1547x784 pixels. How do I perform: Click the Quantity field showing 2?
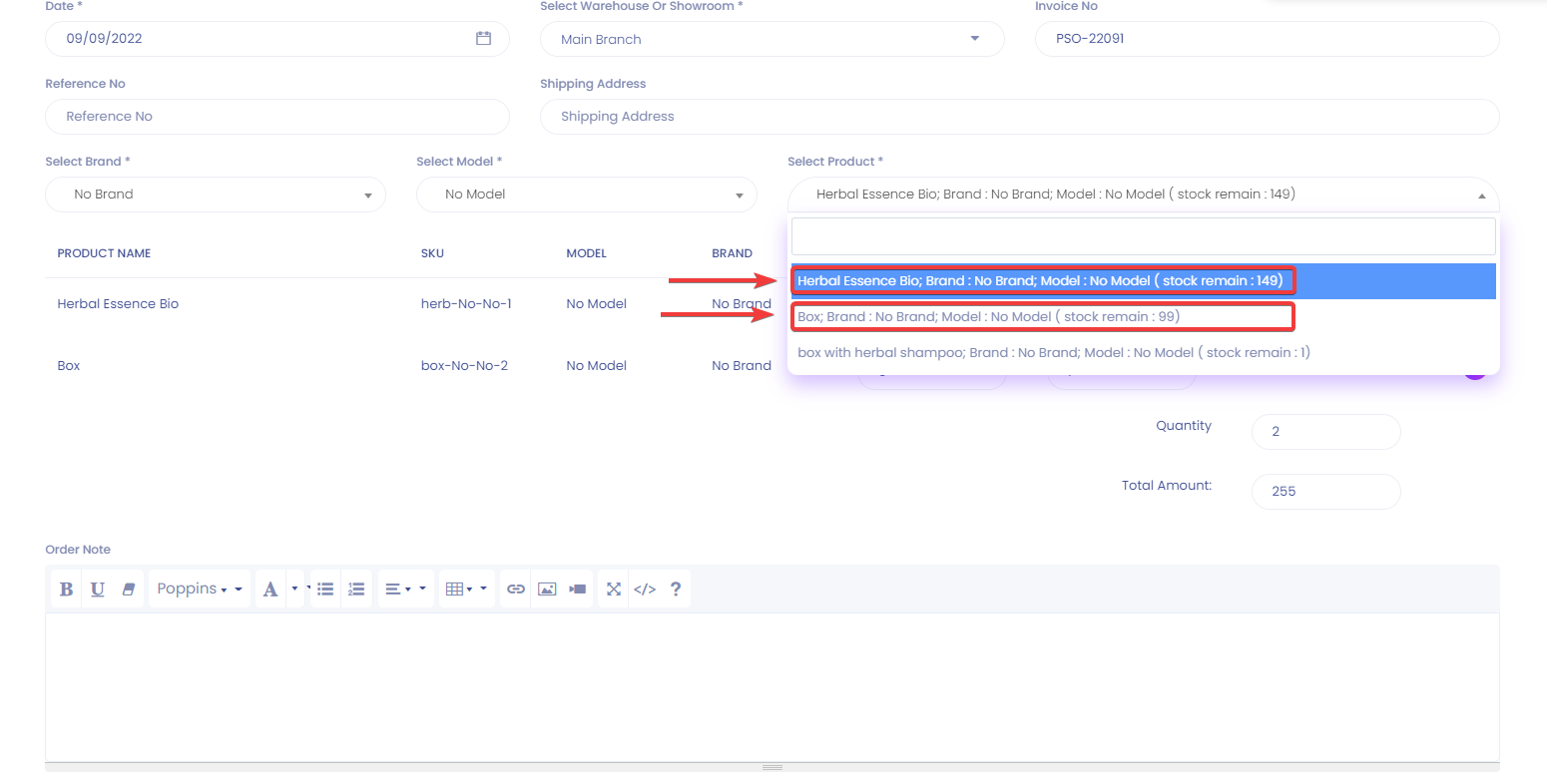coord(1325,432)
